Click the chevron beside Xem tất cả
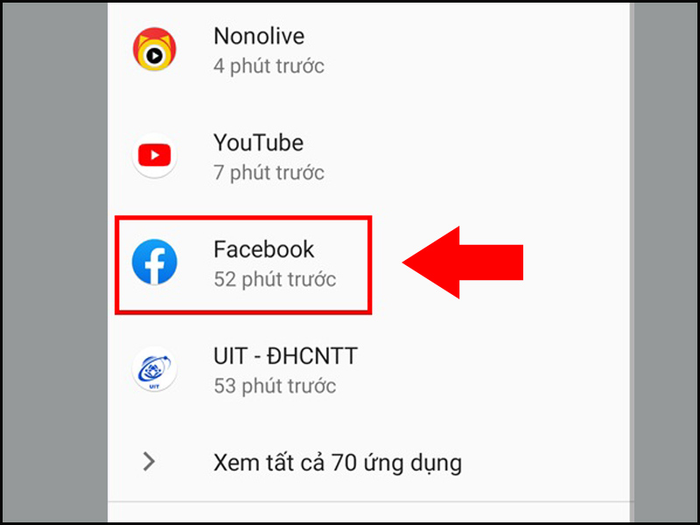The width and height of the screenshot is (700, 525). [x=149, y=462]
